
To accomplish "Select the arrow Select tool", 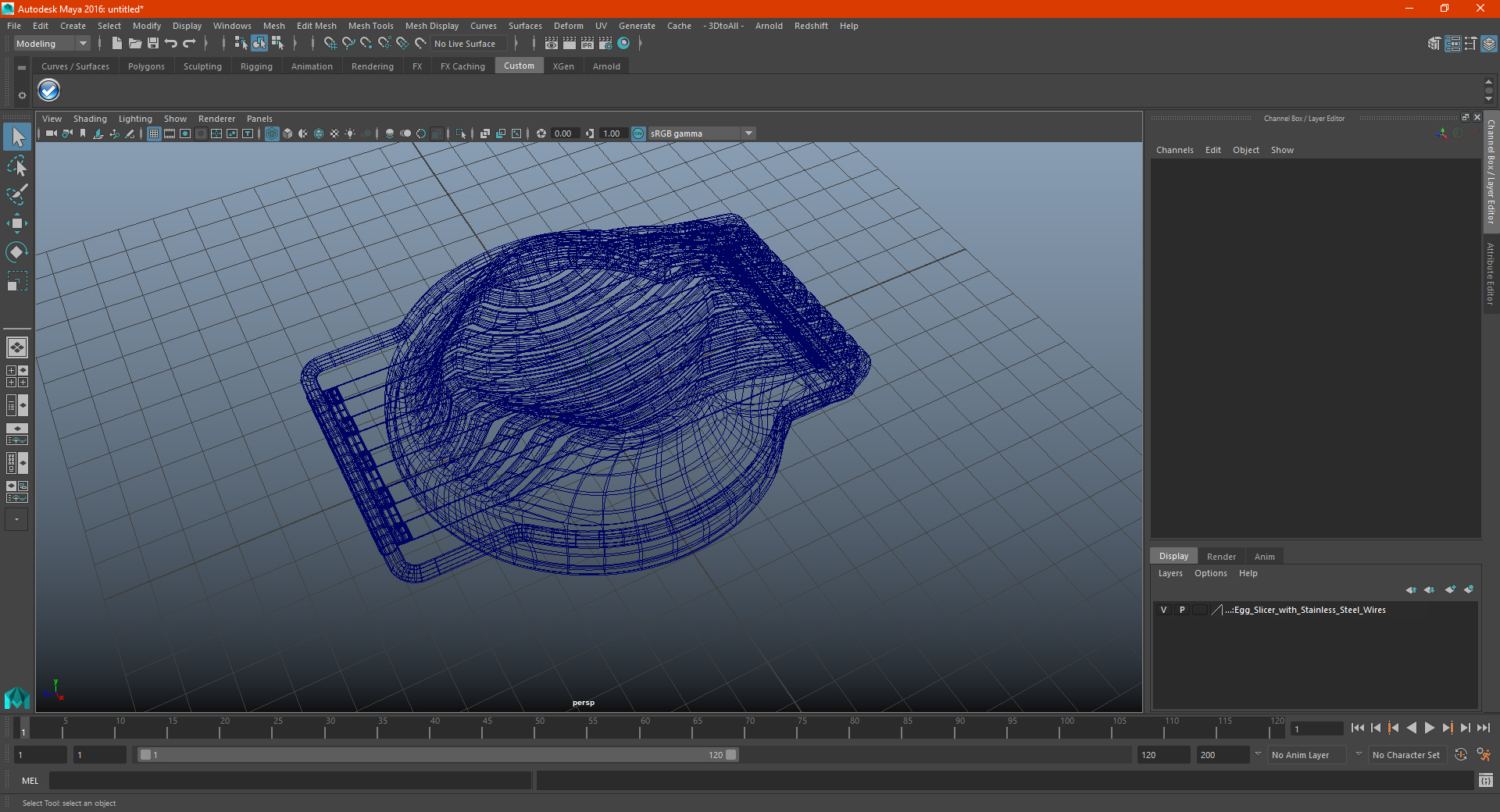I will coord(17,137).
